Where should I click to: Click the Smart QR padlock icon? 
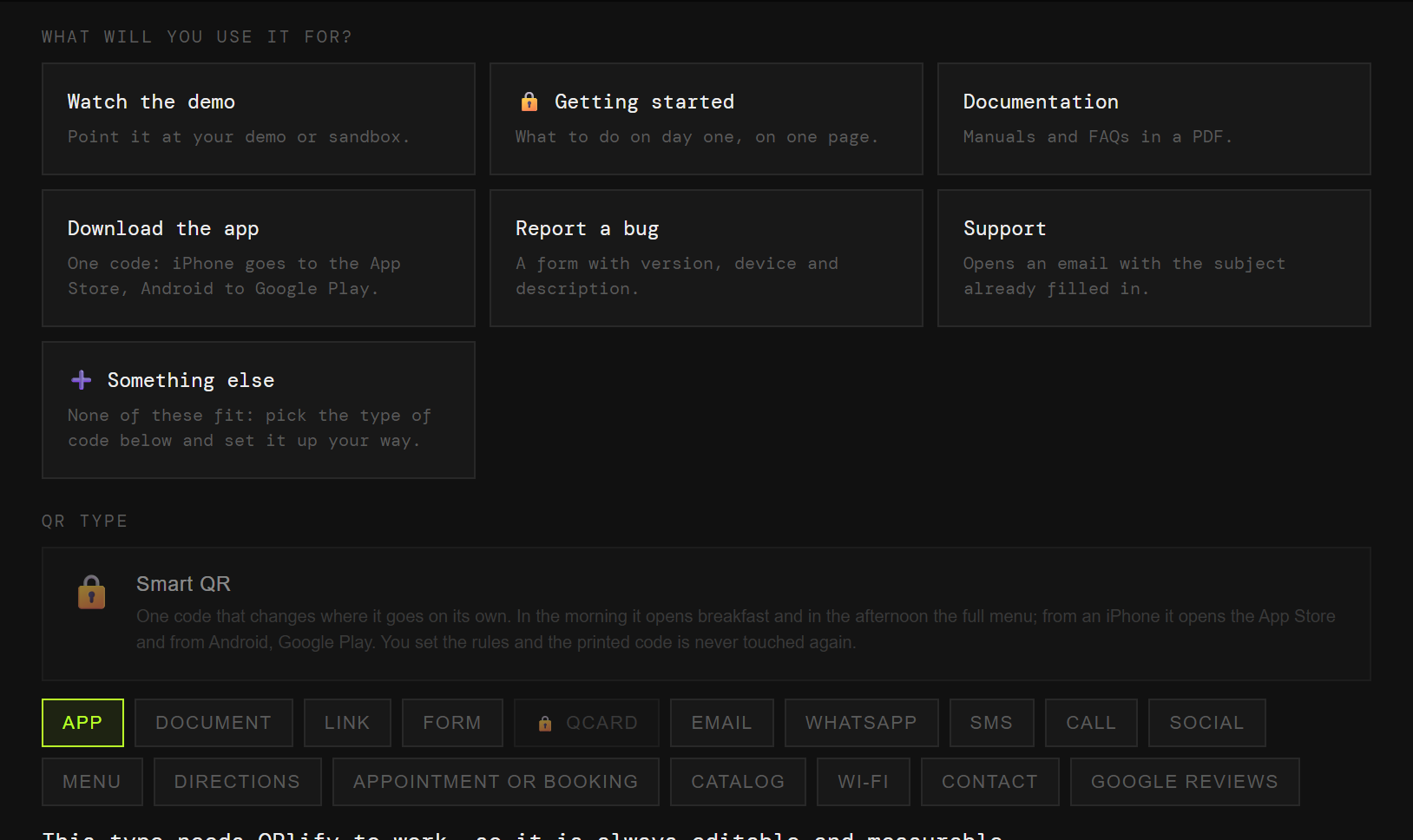92,593
